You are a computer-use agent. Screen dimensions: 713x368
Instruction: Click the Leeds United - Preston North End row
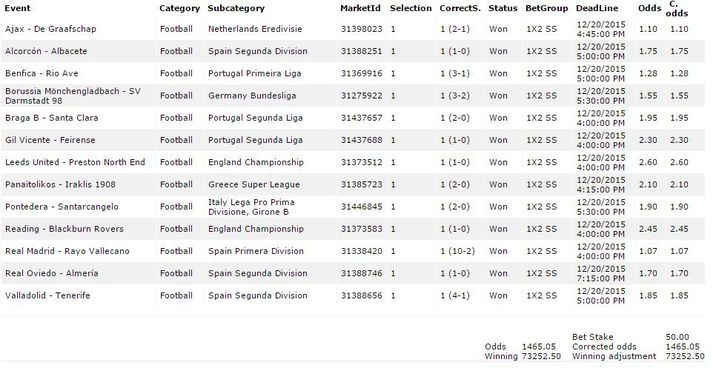click(x=352, y=162)
